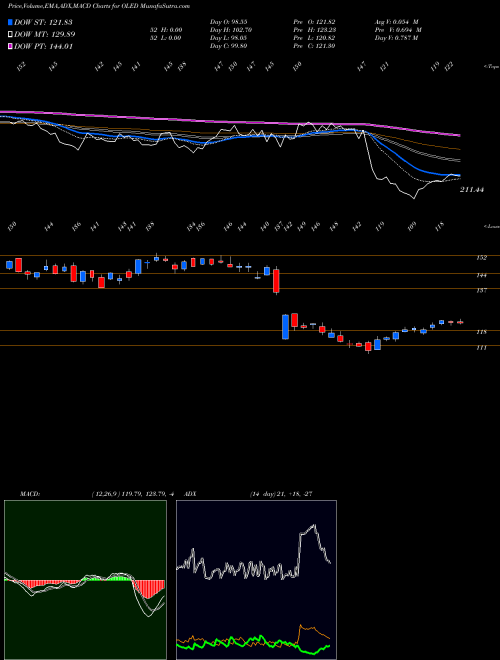The image size is (500, 660).
Task: Click the 118 price level label
Action: 482,332
